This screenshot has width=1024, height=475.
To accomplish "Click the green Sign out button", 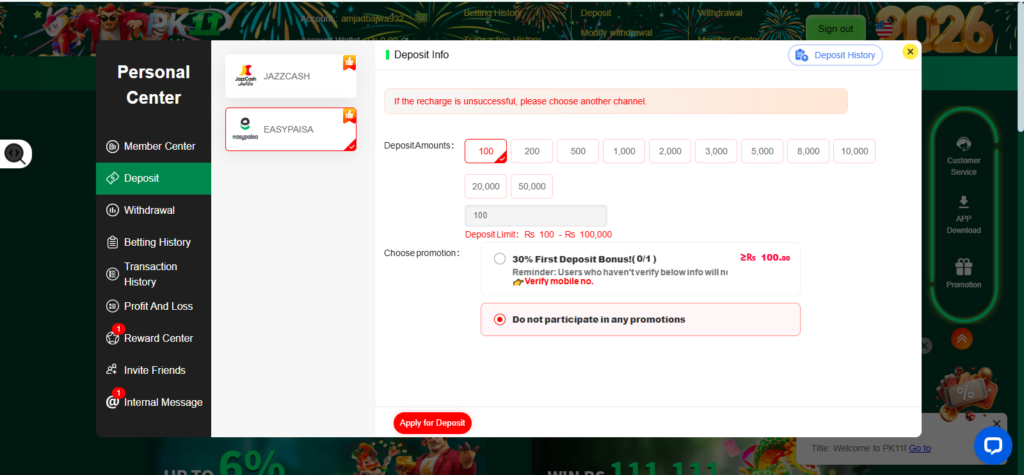I will pyautogui.click(x=835, y=29).
